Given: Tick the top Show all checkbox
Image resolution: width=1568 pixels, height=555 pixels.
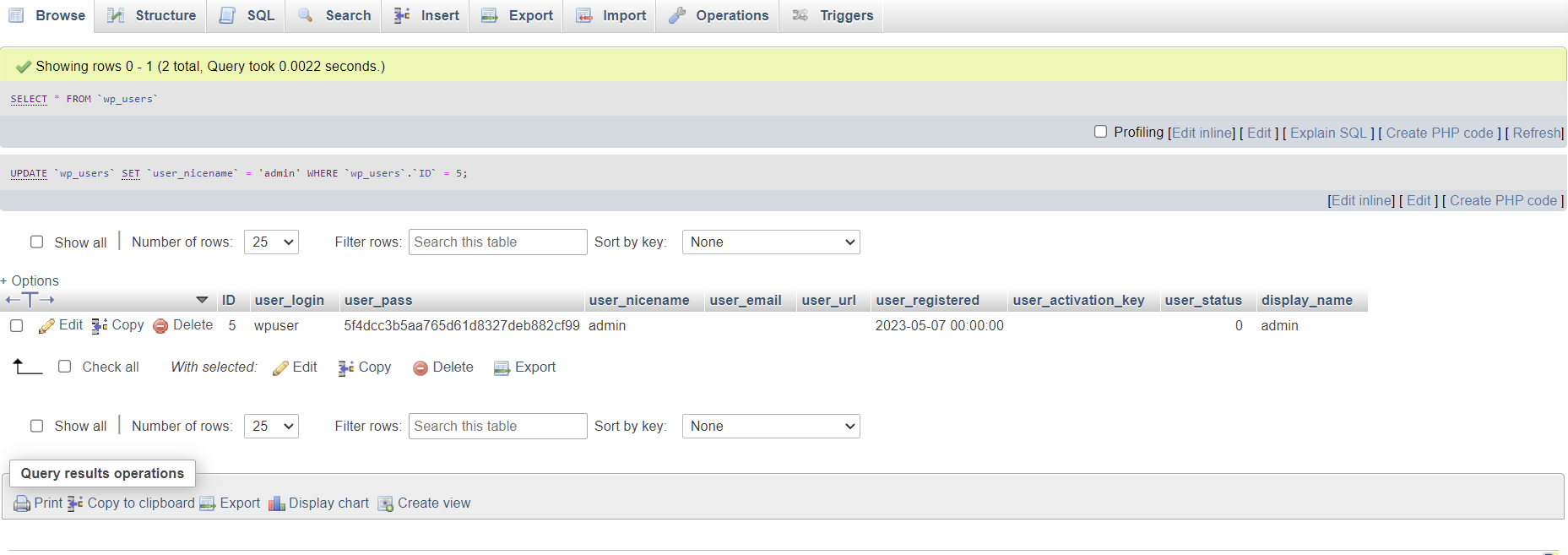Looking at the screenshot, I should point(37,242).
